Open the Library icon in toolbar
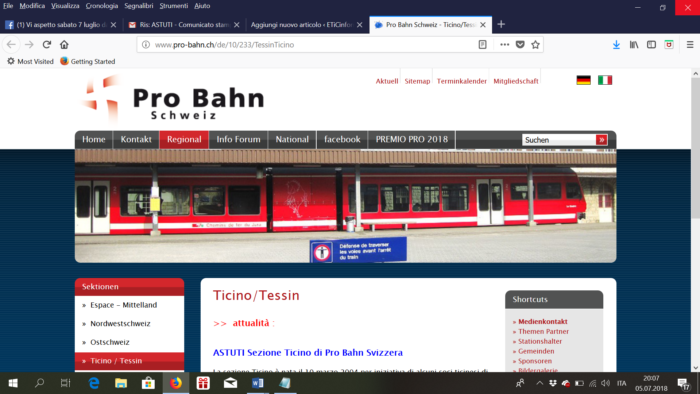The width and height of the screenshot is (700, 394). tap(634, 45)
